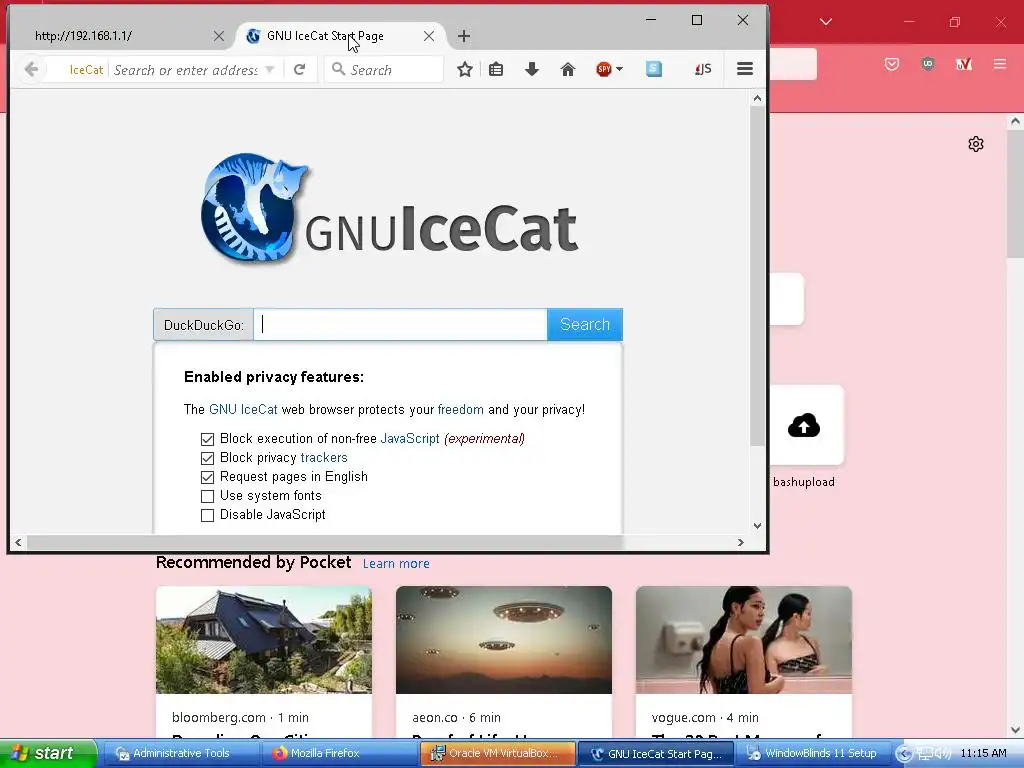Click IceCat scrollbar up arrow
The width and height of the screenshot is (1024, 768).
[757, 99]
